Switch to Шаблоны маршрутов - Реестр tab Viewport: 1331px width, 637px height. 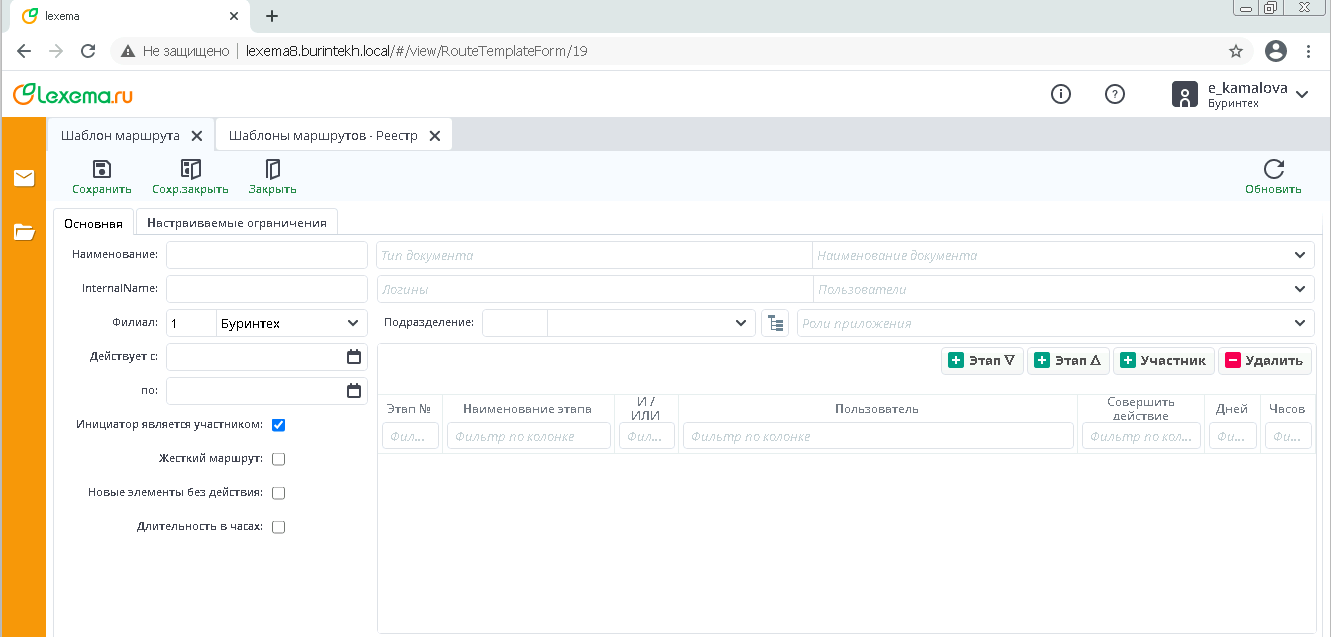pyautogui.click(x=322, y=135)
